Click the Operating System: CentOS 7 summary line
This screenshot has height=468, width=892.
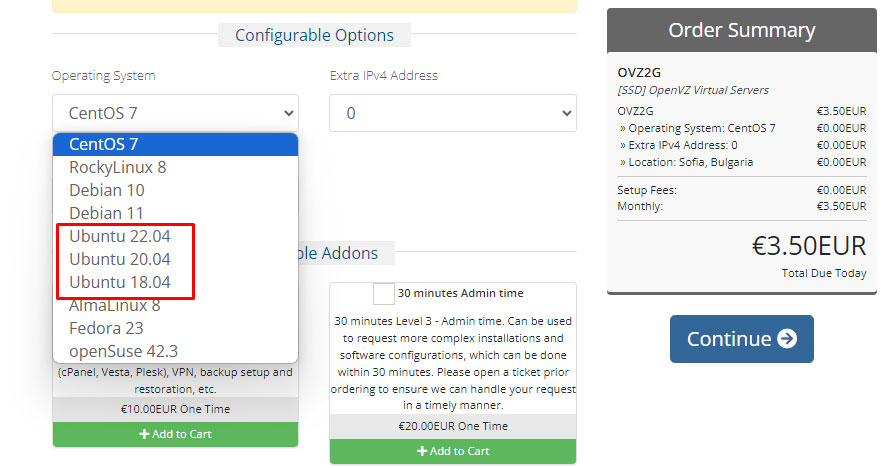click(x=742, y=128)
